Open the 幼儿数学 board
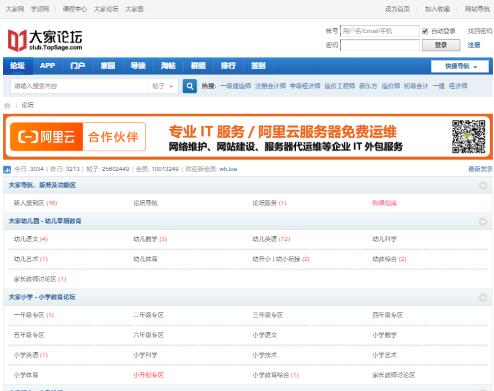This screenshot has width=494, height=391. tap(145, 239)
